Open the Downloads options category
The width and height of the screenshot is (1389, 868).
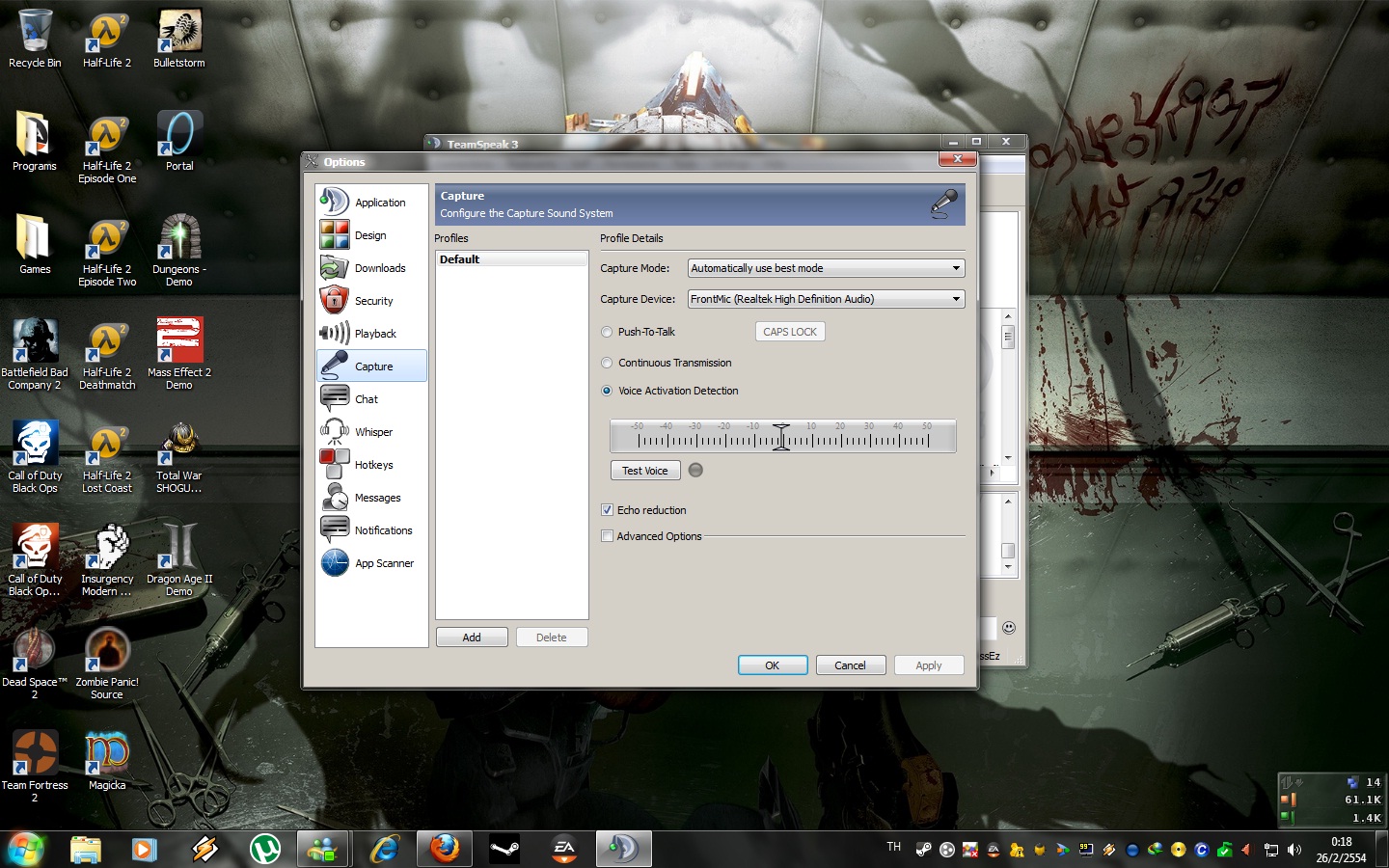click(371, 268)
